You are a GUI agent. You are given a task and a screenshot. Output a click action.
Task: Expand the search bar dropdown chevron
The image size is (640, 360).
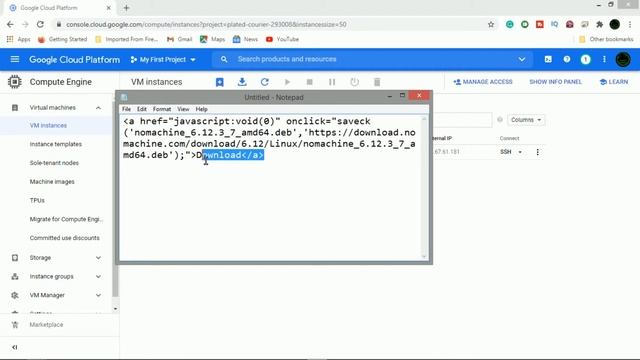522,59
